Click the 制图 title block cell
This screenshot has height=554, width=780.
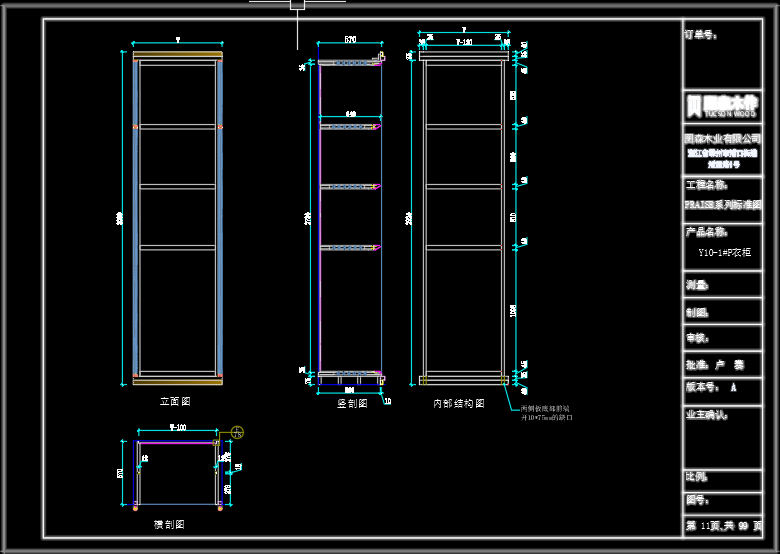point(722,312)
